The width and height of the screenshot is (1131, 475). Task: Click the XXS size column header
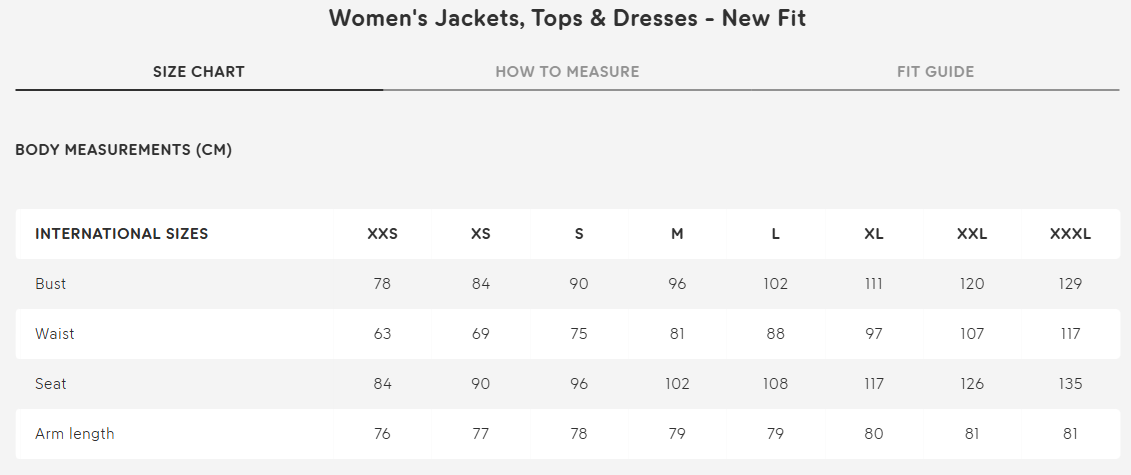point(382,234)
